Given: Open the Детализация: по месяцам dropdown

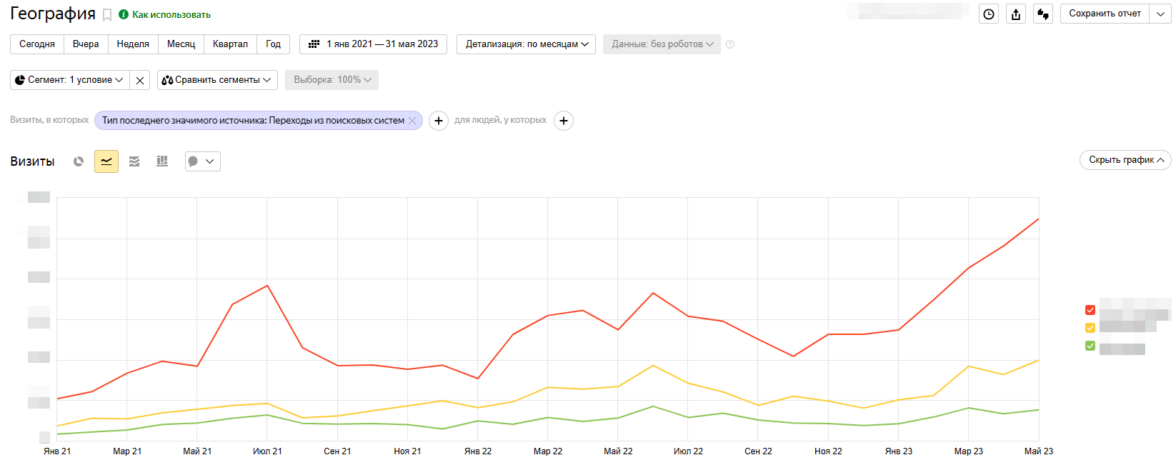Looking at the screenshot, I should point(526,44).
